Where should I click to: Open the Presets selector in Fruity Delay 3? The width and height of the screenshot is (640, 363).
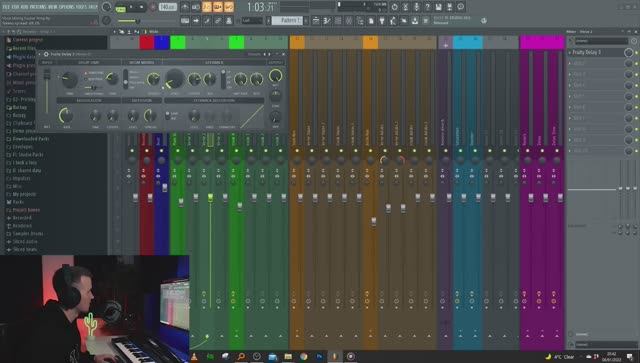coord(254,54)
